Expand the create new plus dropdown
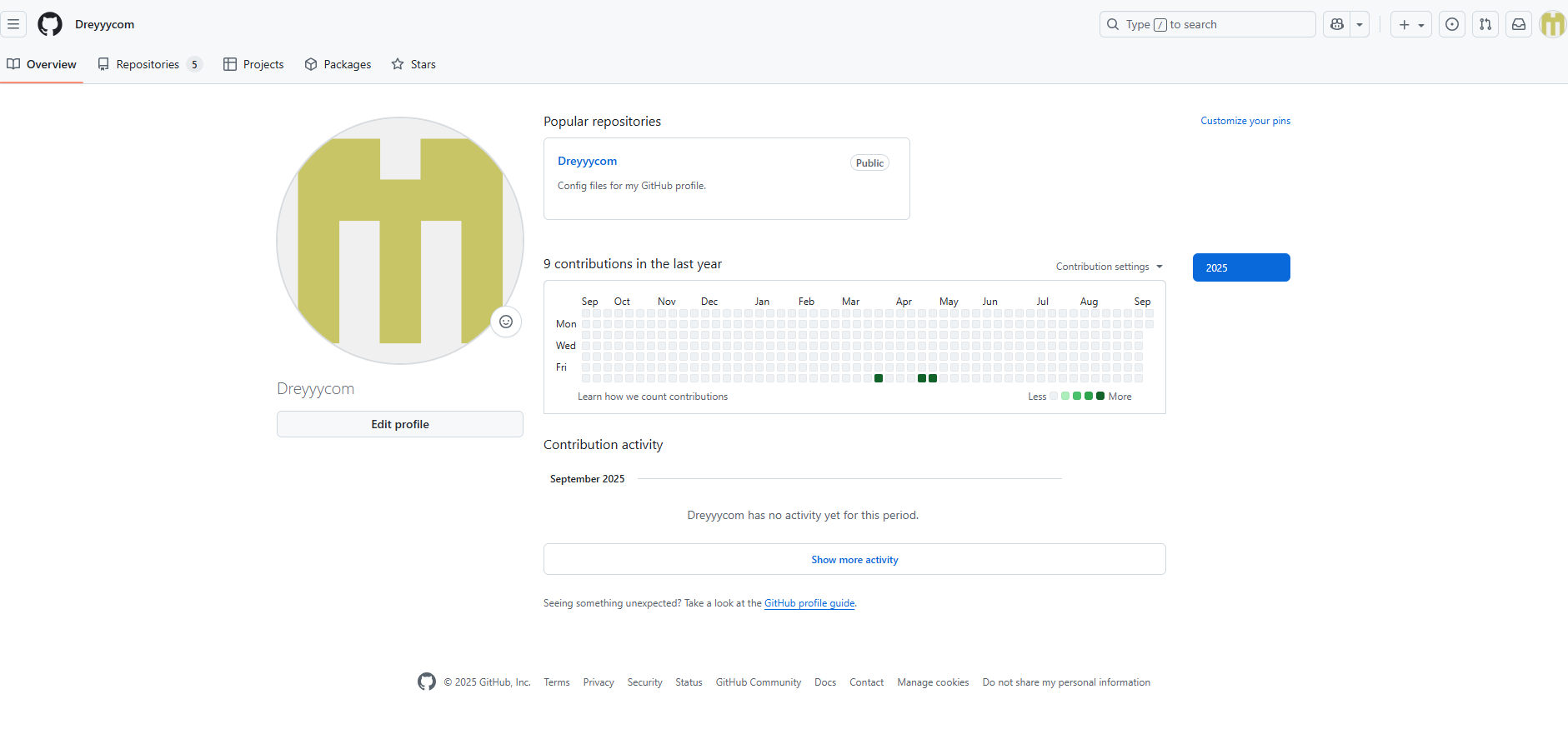The width and height of the screenshot is (1568, 739). click(1411, 24)
